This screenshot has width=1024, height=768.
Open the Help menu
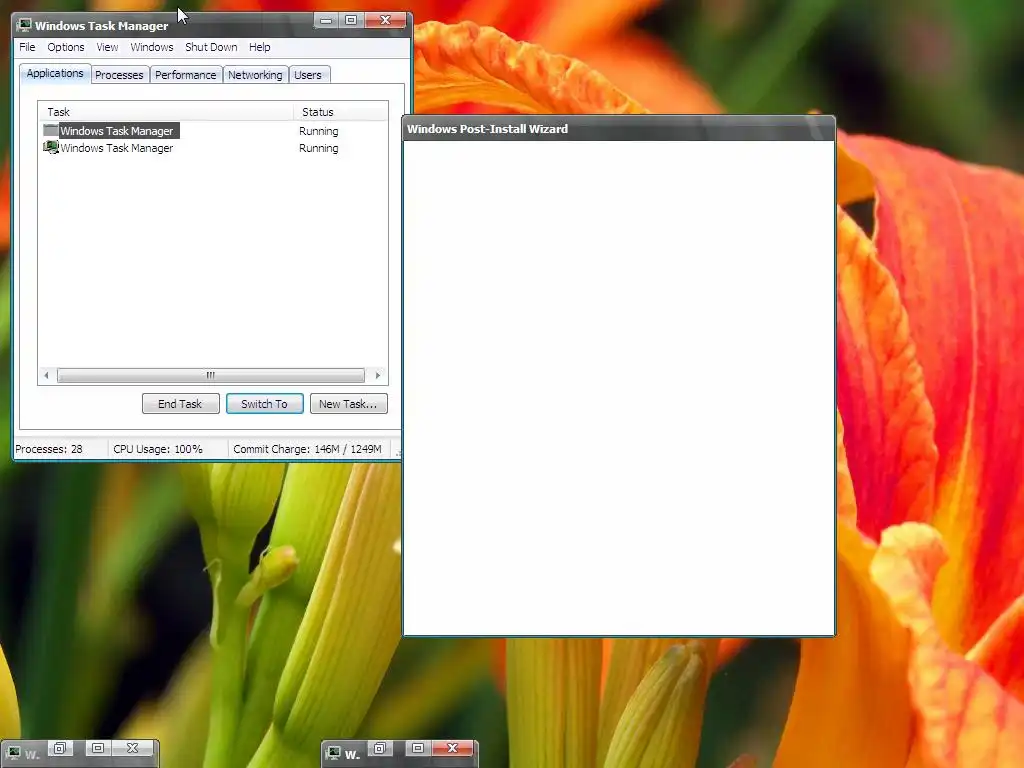(259, 47)
